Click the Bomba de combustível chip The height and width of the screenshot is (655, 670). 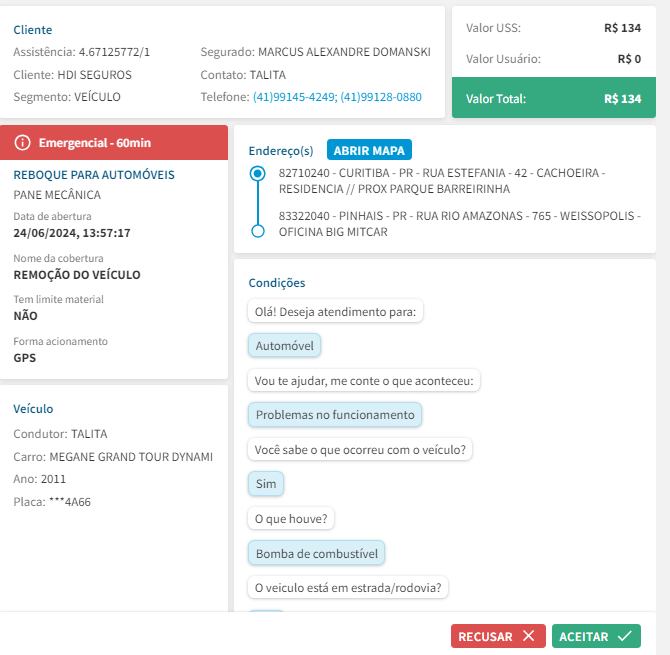point(315,553)
